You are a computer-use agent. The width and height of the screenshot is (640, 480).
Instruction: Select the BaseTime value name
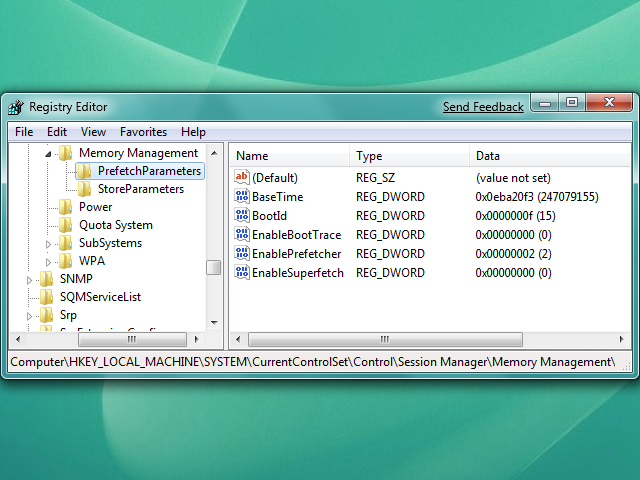click(x=277, y=197)
